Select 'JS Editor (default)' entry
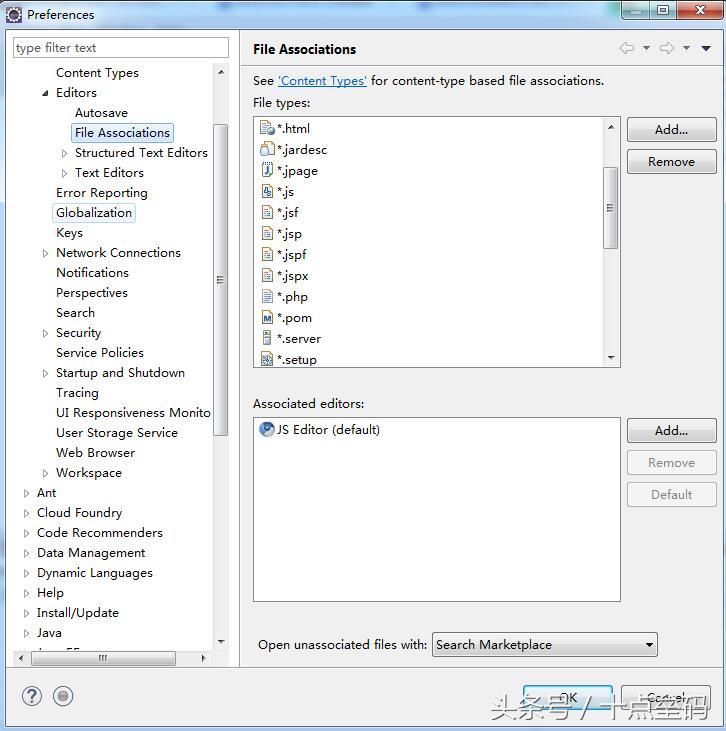726x731 pixels. (320, 429)
